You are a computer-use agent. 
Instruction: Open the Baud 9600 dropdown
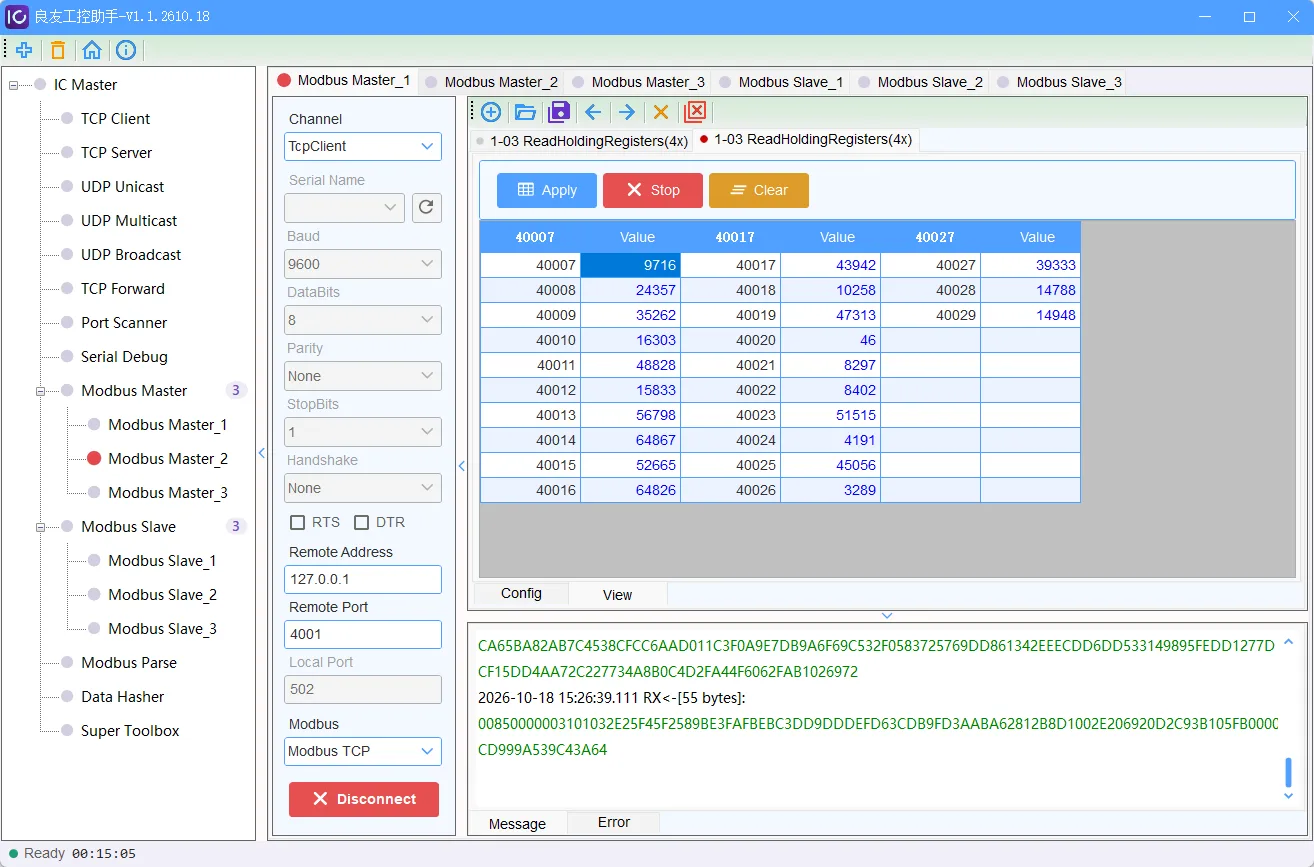pos(363,264)
